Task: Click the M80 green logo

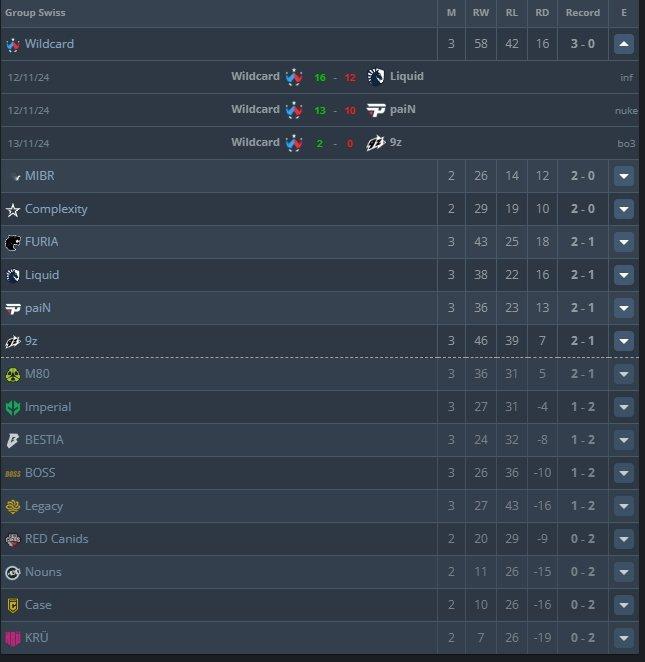Action: 13,374
